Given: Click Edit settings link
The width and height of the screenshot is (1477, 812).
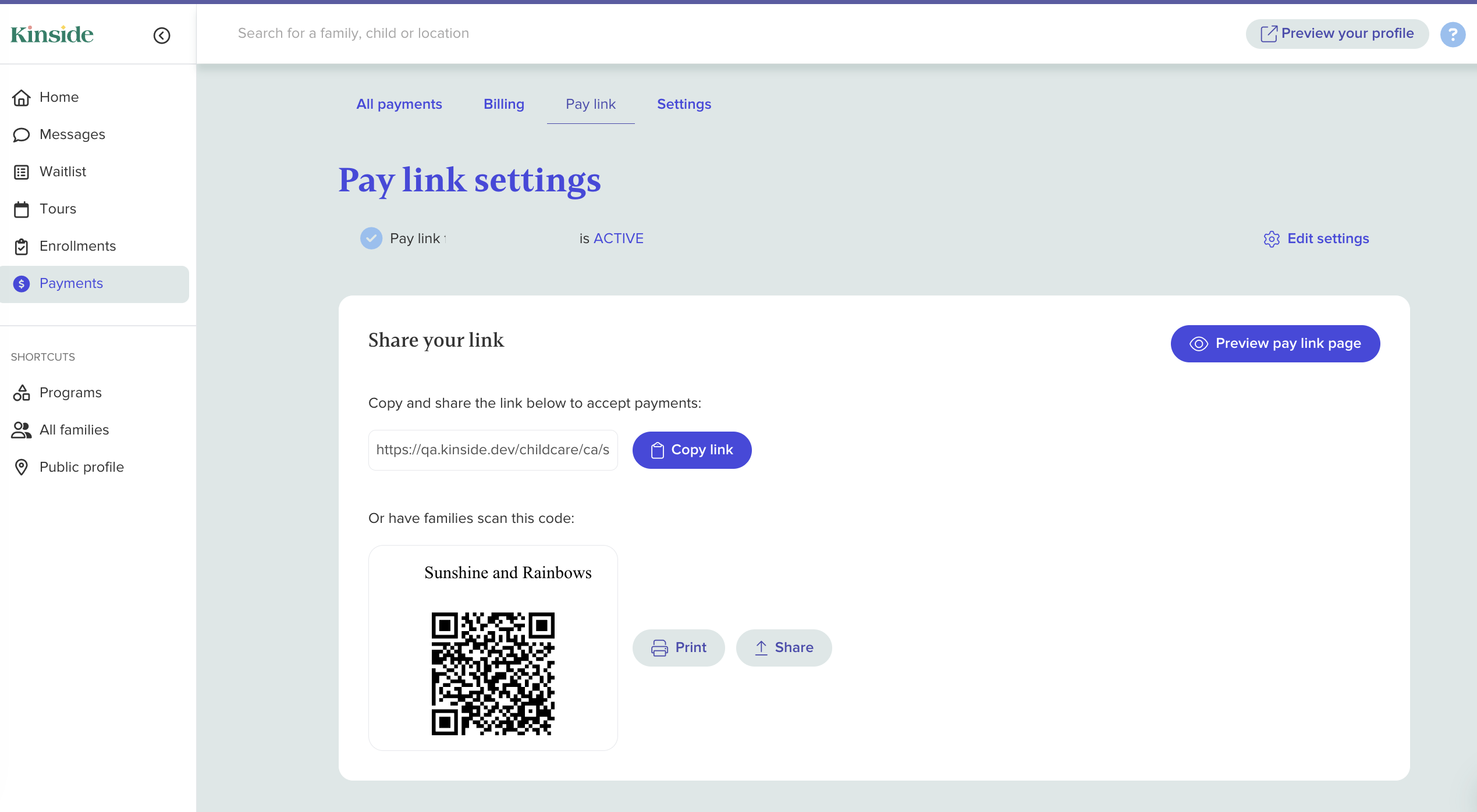Looking at the screenshot, I should point(1316,238).
